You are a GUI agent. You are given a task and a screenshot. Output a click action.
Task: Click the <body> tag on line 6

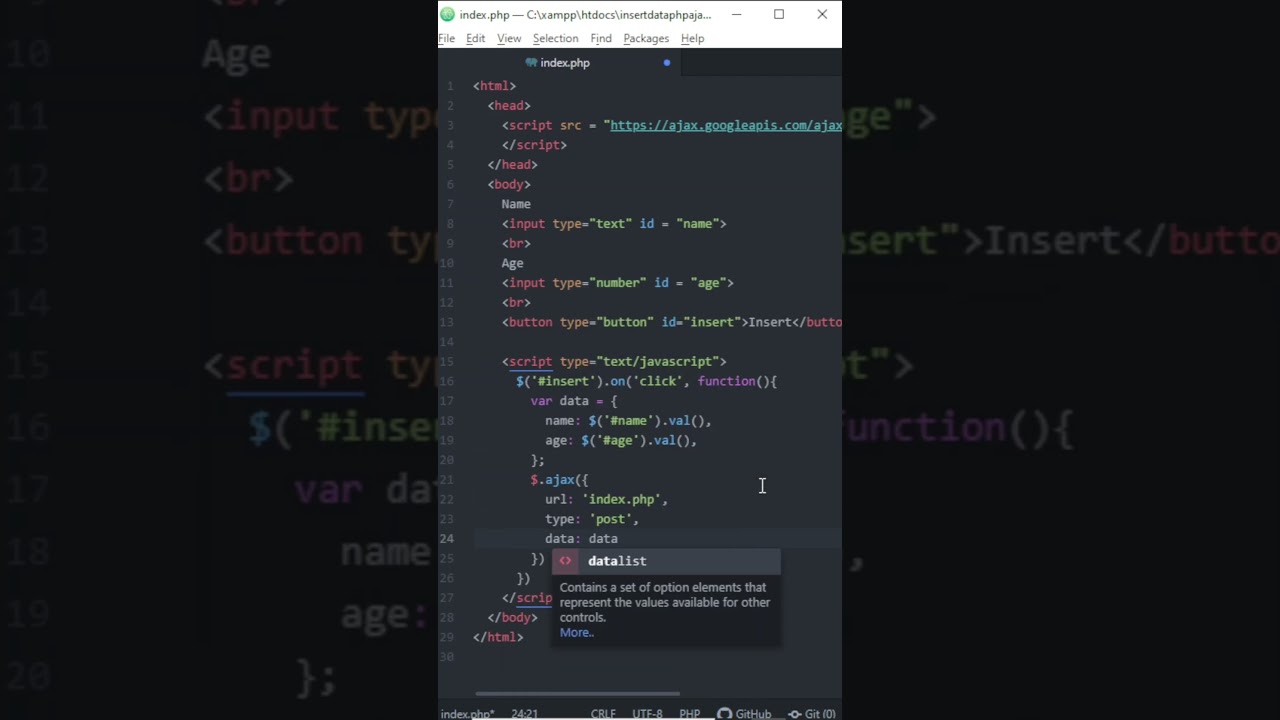[x=509, y=184]
